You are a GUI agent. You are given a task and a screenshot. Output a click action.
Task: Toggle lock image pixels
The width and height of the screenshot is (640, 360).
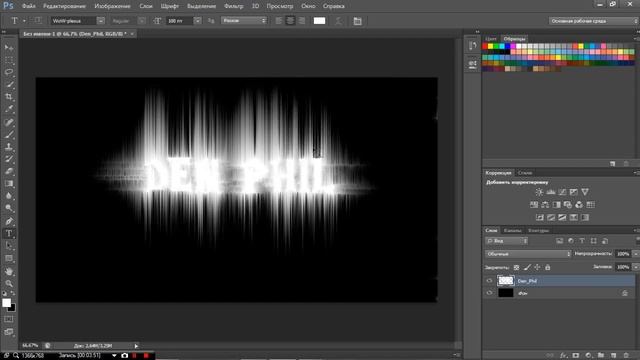527,267
